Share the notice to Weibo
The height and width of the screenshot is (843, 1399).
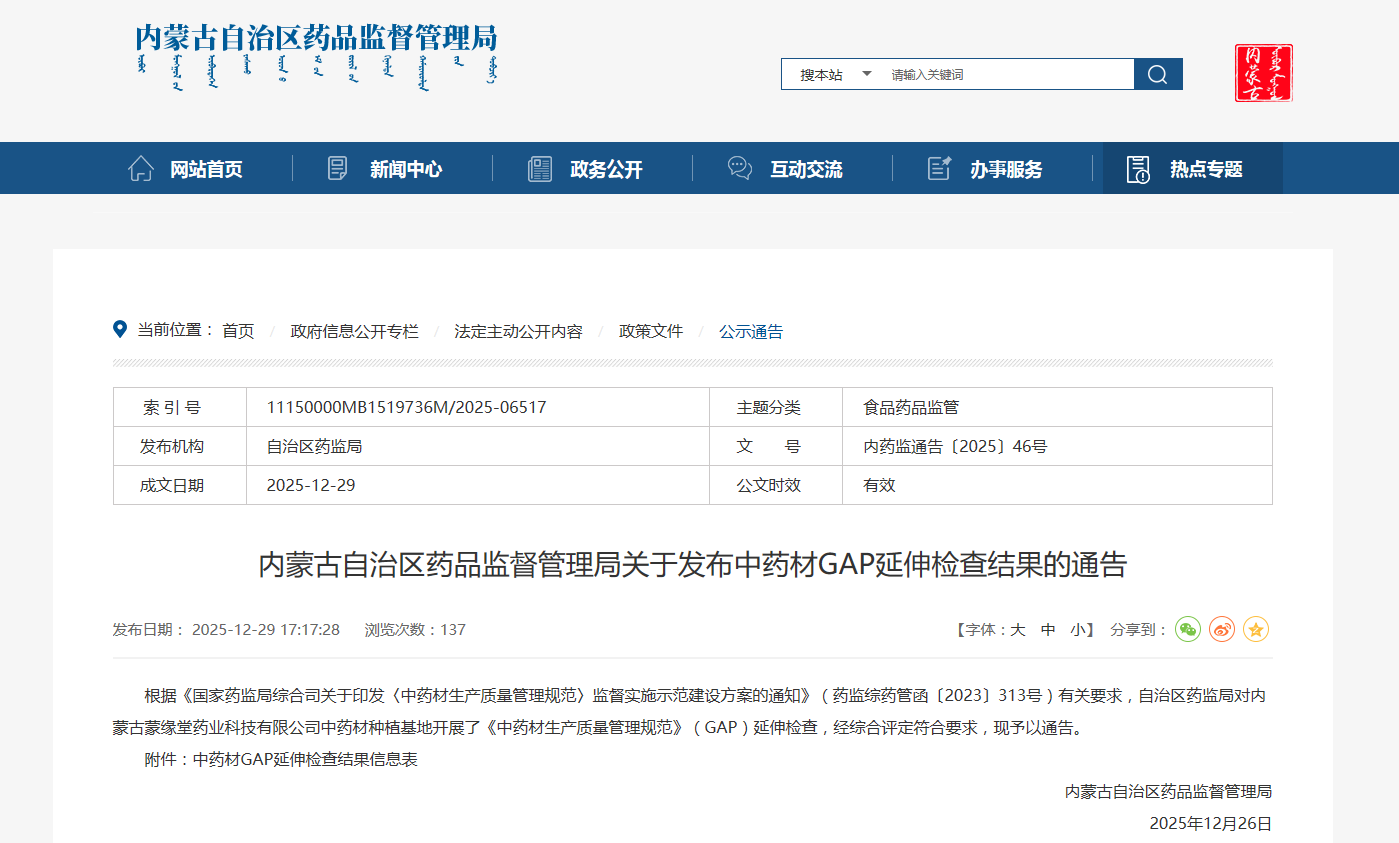click(x=1222, y=629)
